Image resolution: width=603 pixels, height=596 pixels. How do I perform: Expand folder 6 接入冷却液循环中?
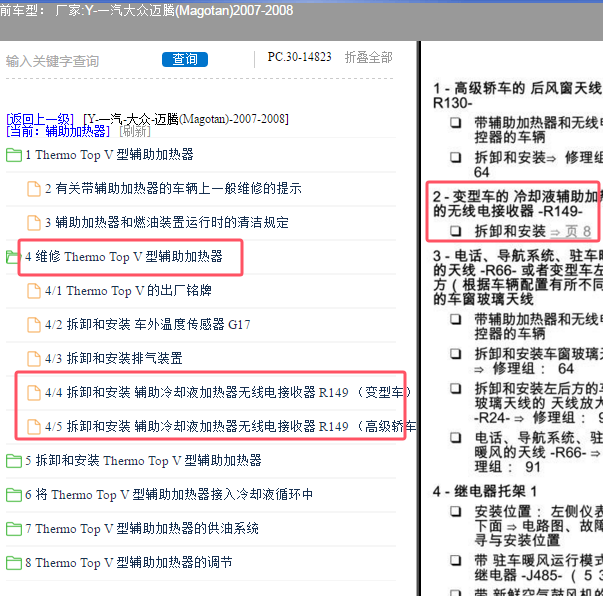(x=14, y=494)
